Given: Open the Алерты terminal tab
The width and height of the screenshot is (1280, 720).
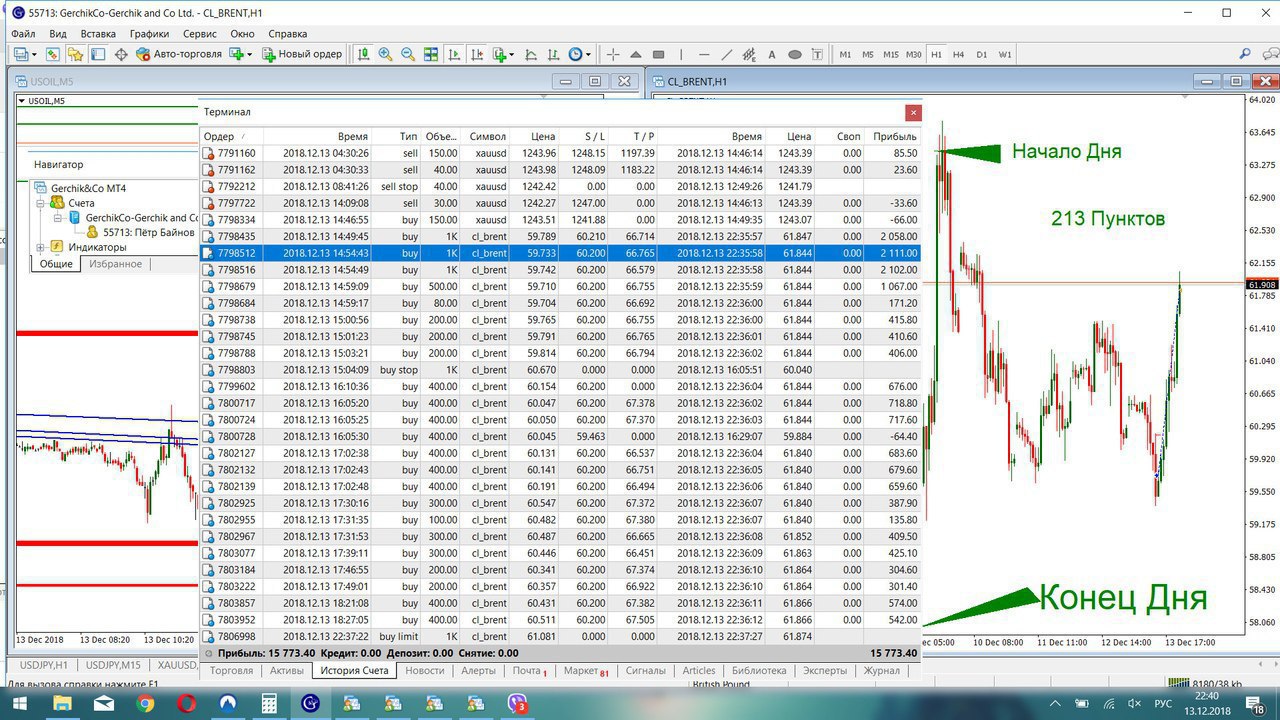Looking at the screenshot, I should (x=478, y=671).
